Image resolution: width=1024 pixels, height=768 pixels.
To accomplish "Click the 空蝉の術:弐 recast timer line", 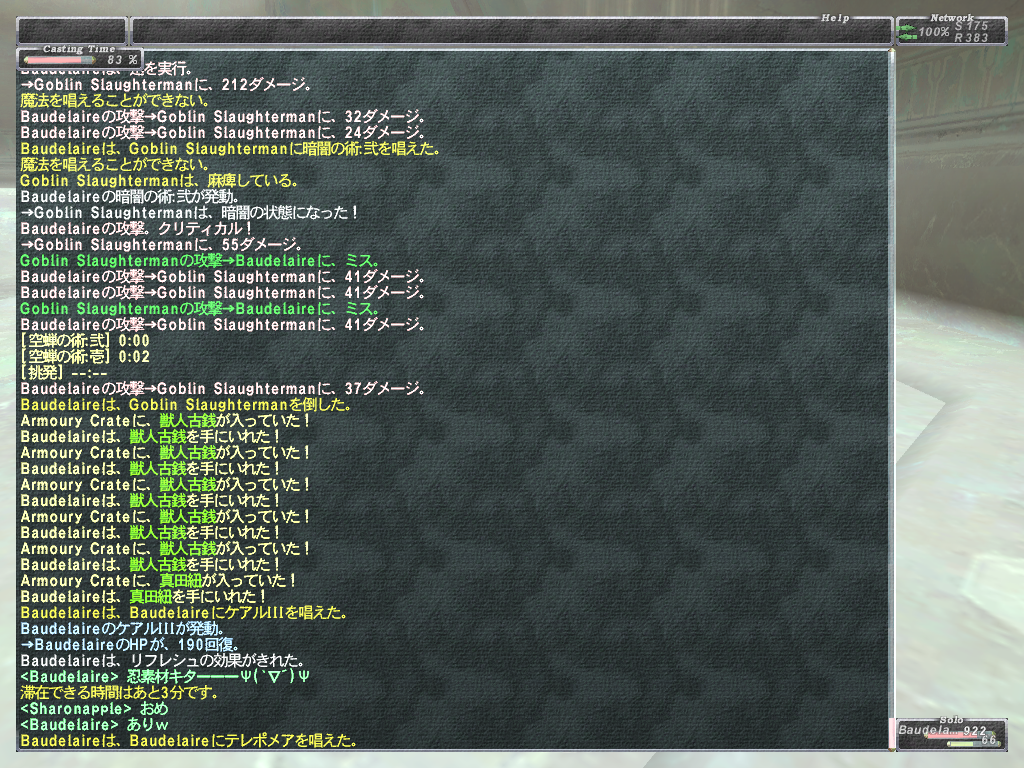I will coord(85,341).
